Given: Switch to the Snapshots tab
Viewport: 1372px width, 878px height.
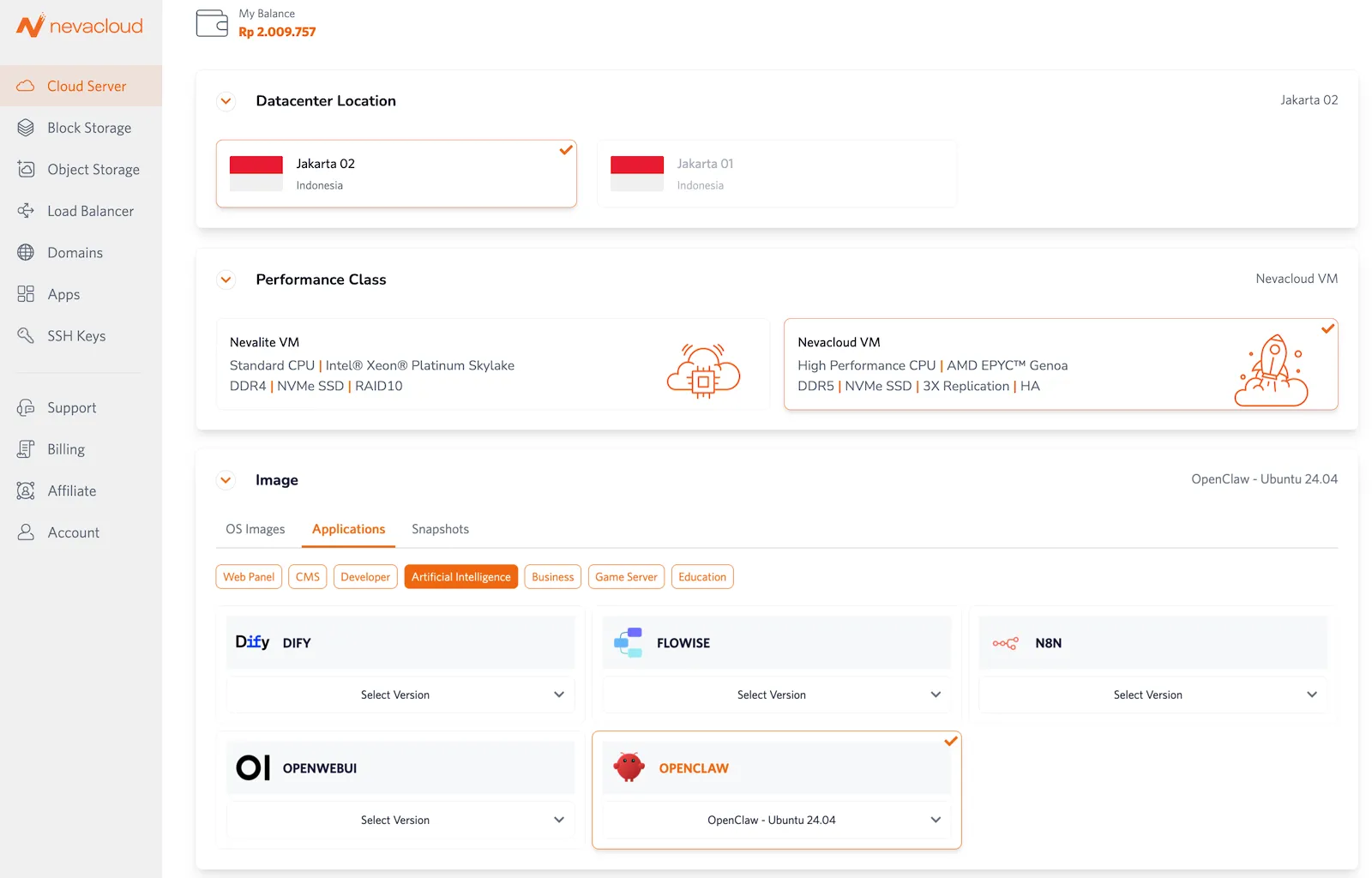Looking at the screenshot, I should click(440, 529).
